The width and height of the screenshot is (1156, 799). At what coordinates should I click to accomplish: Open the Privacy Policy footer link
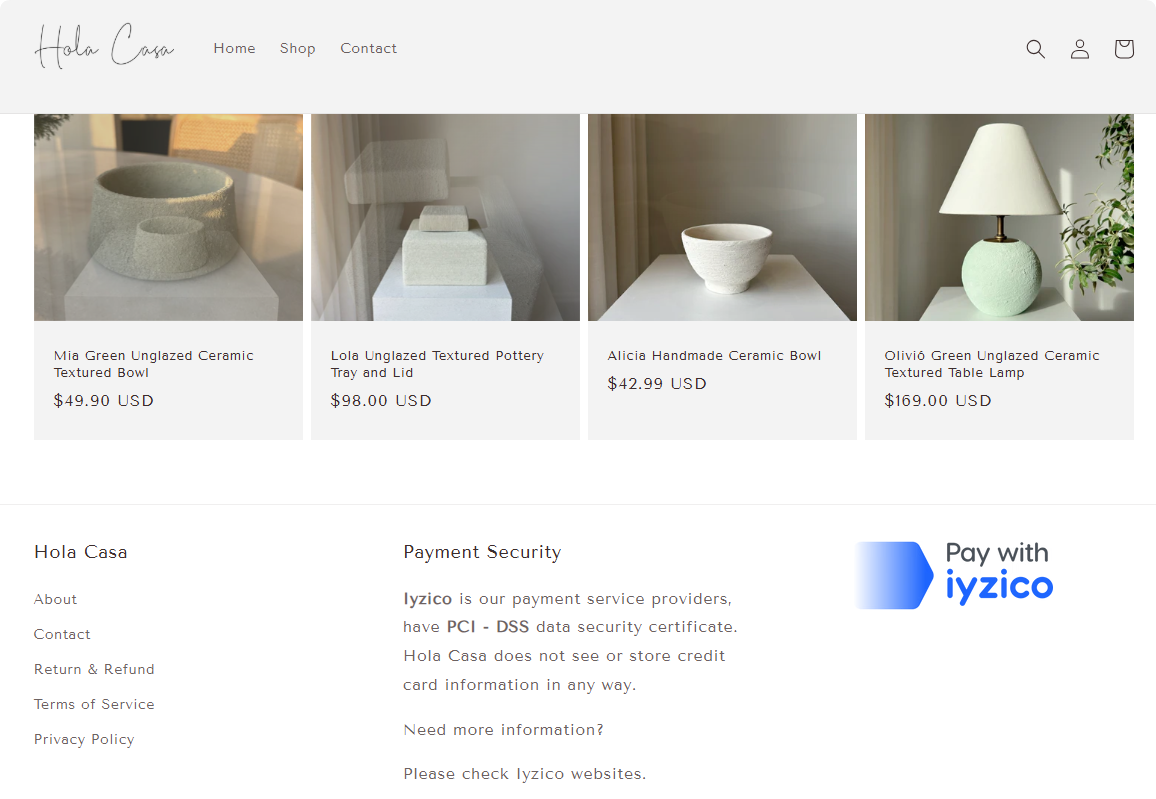pyautogui.click(x=84, y=739)
